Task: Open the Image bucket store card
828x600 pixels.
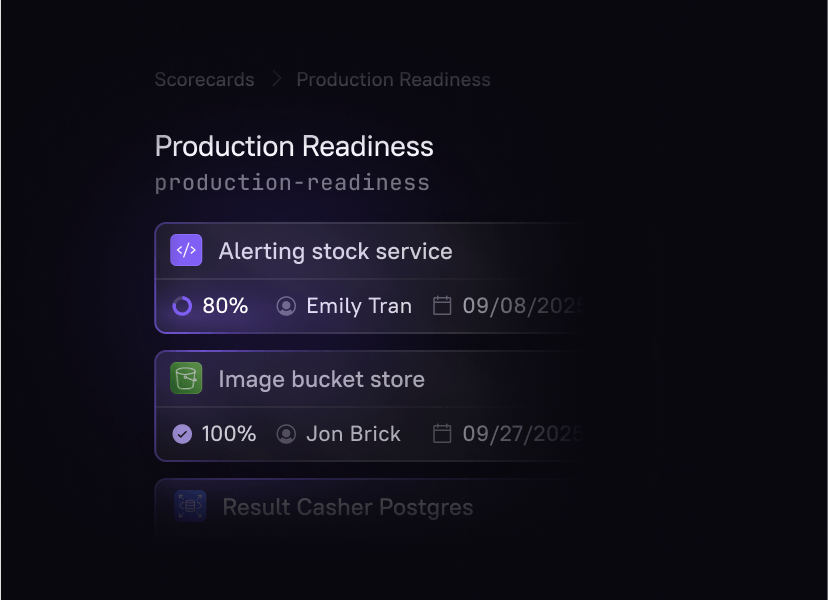Action: [321, 379]
